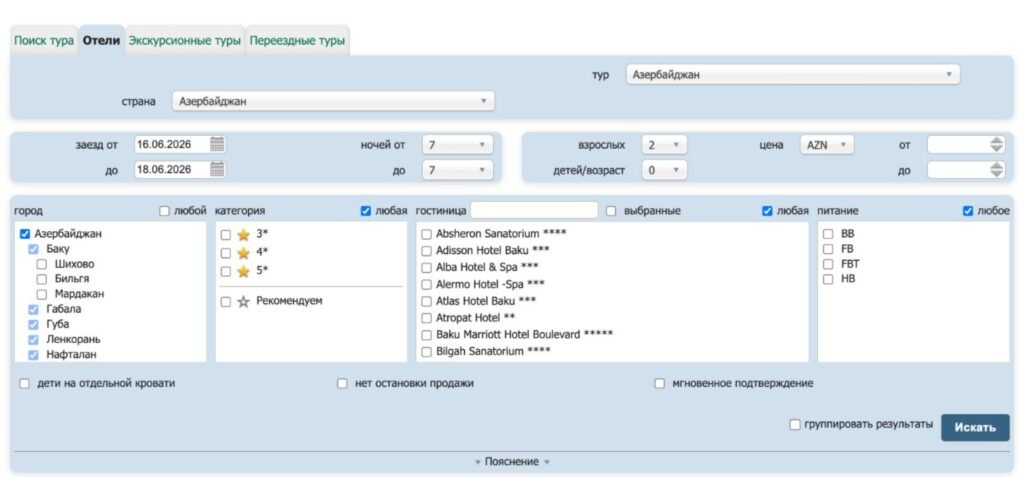Click the outline star beside Рекомендуем

click(244, 302)
